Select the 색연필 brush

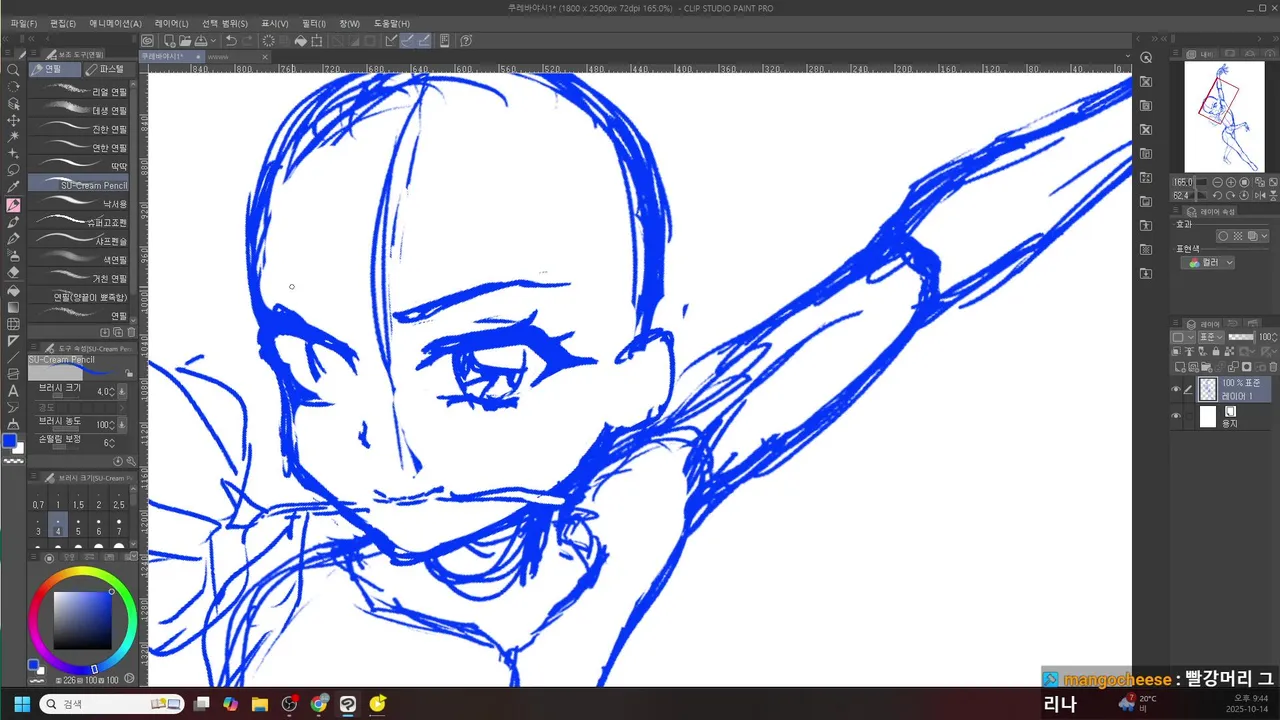[x=79, y=260]
